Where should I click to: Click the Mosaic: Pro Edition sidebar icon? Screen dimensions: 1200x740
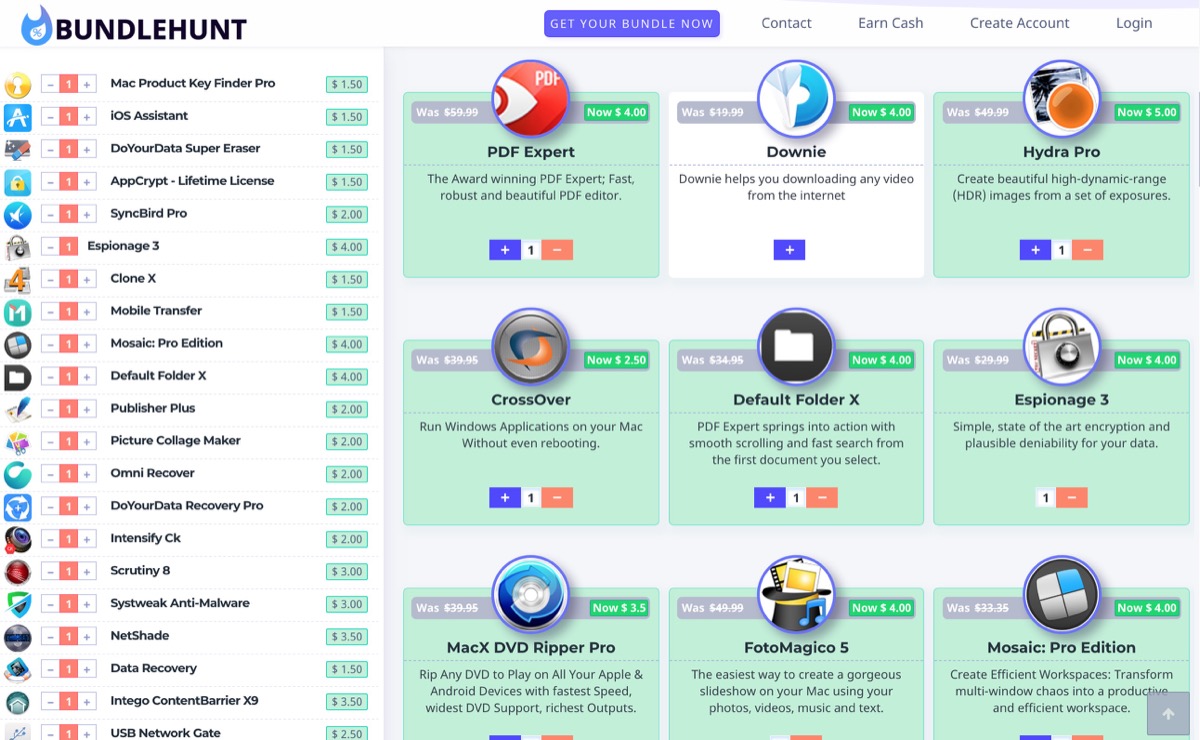(x=18, y=345)
